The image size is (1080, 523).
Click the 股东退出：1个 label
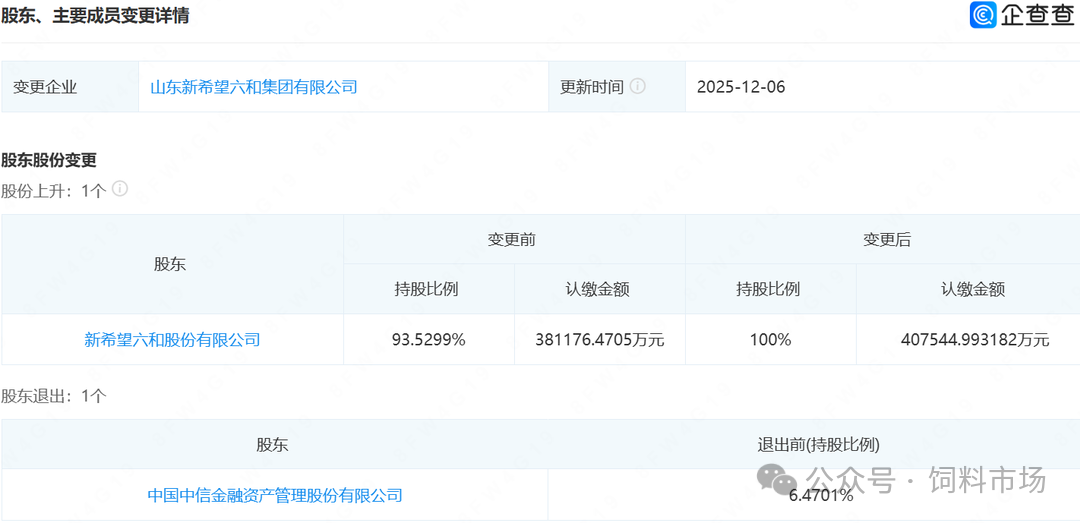(x=54, y=396)
